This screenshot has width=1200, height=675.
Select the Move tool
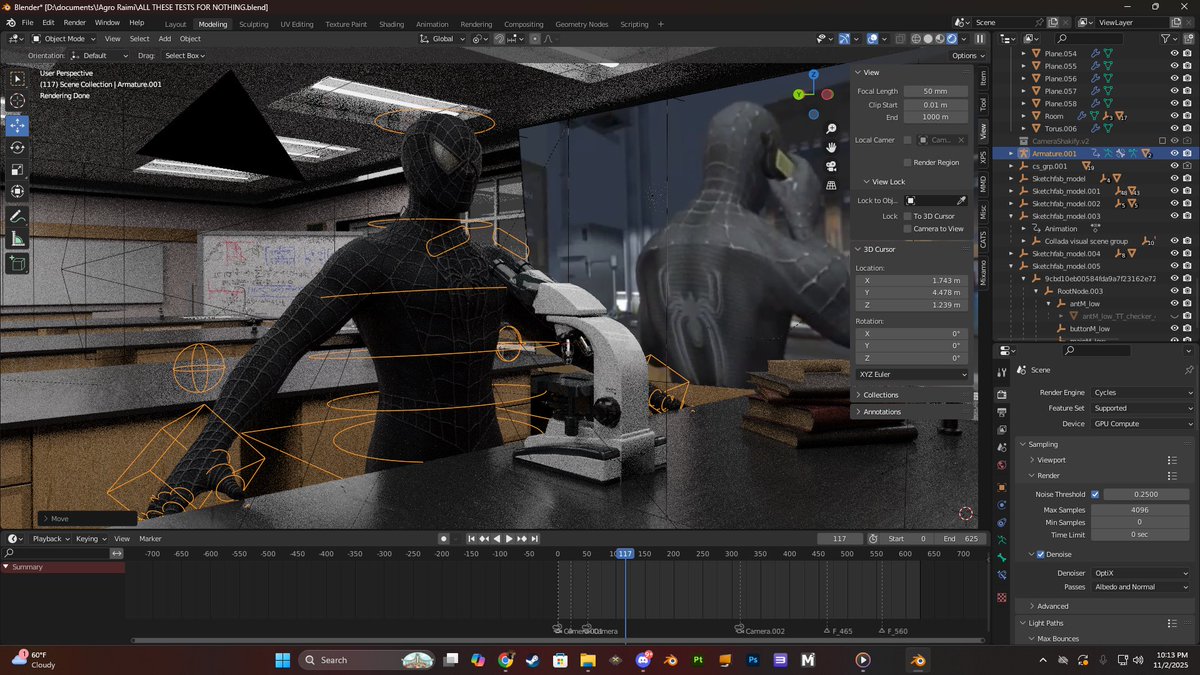pyautogui.click(x=18, y=125)
